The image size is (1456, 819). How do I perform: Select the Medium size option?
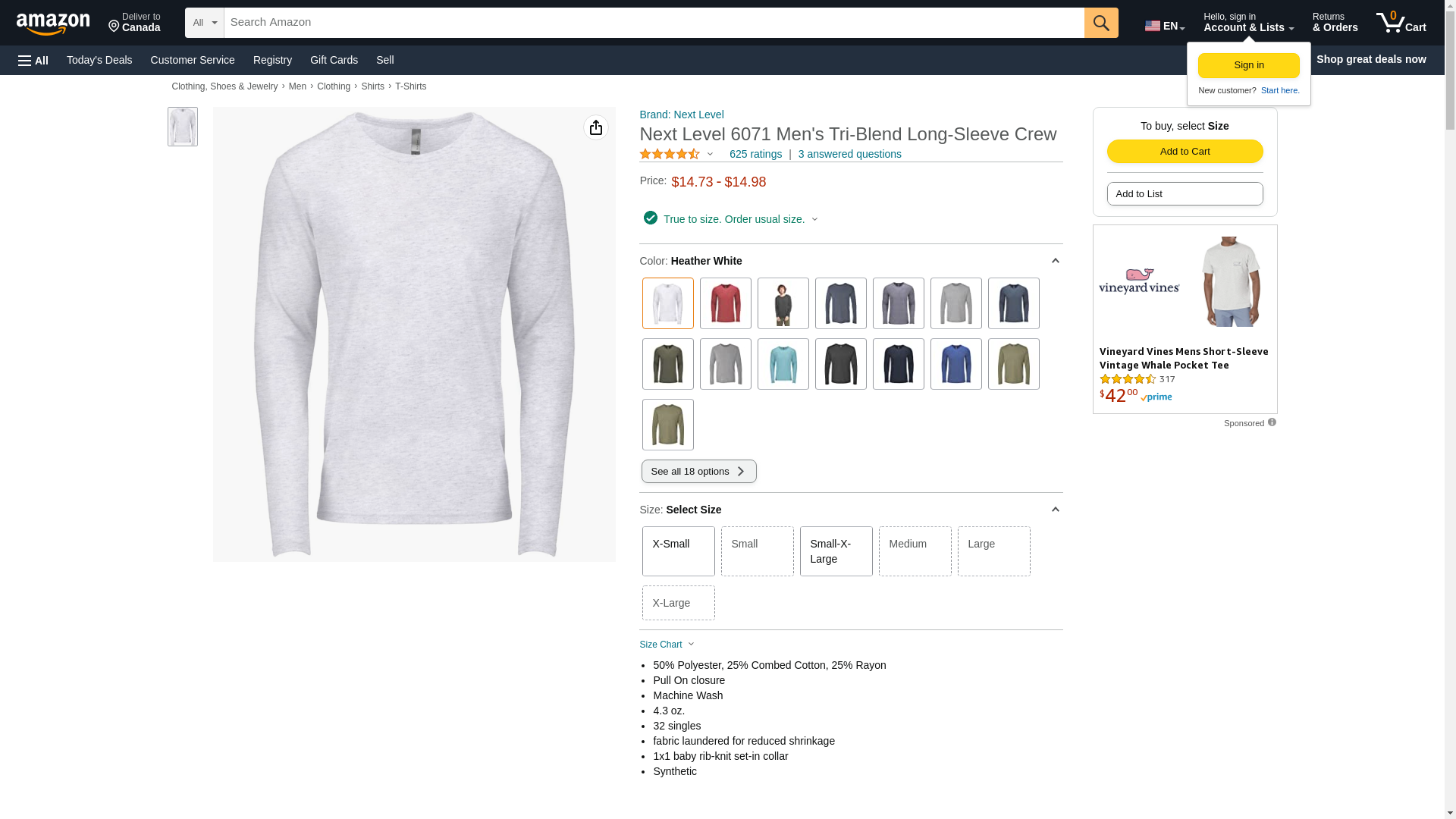click(915, 551)
